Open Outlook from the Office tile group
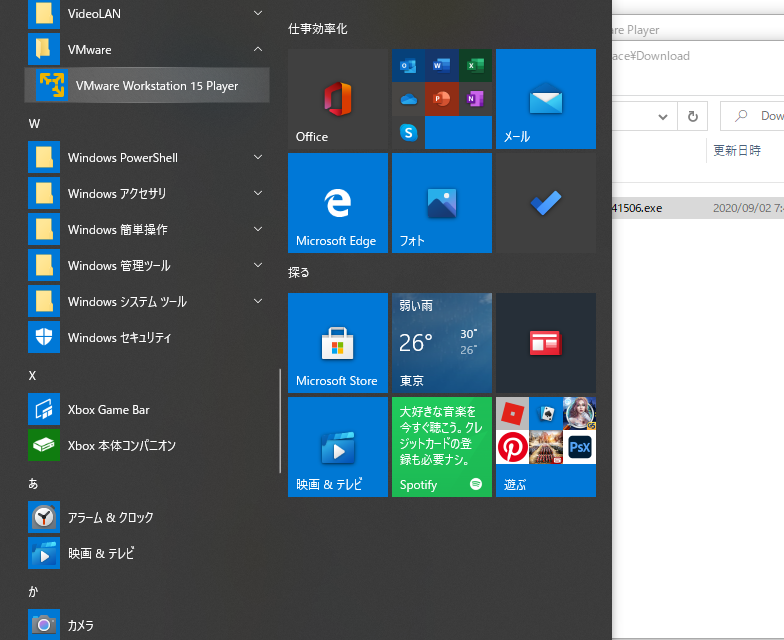Viewport: 784px width, 640px height. (x=408, y=66)
